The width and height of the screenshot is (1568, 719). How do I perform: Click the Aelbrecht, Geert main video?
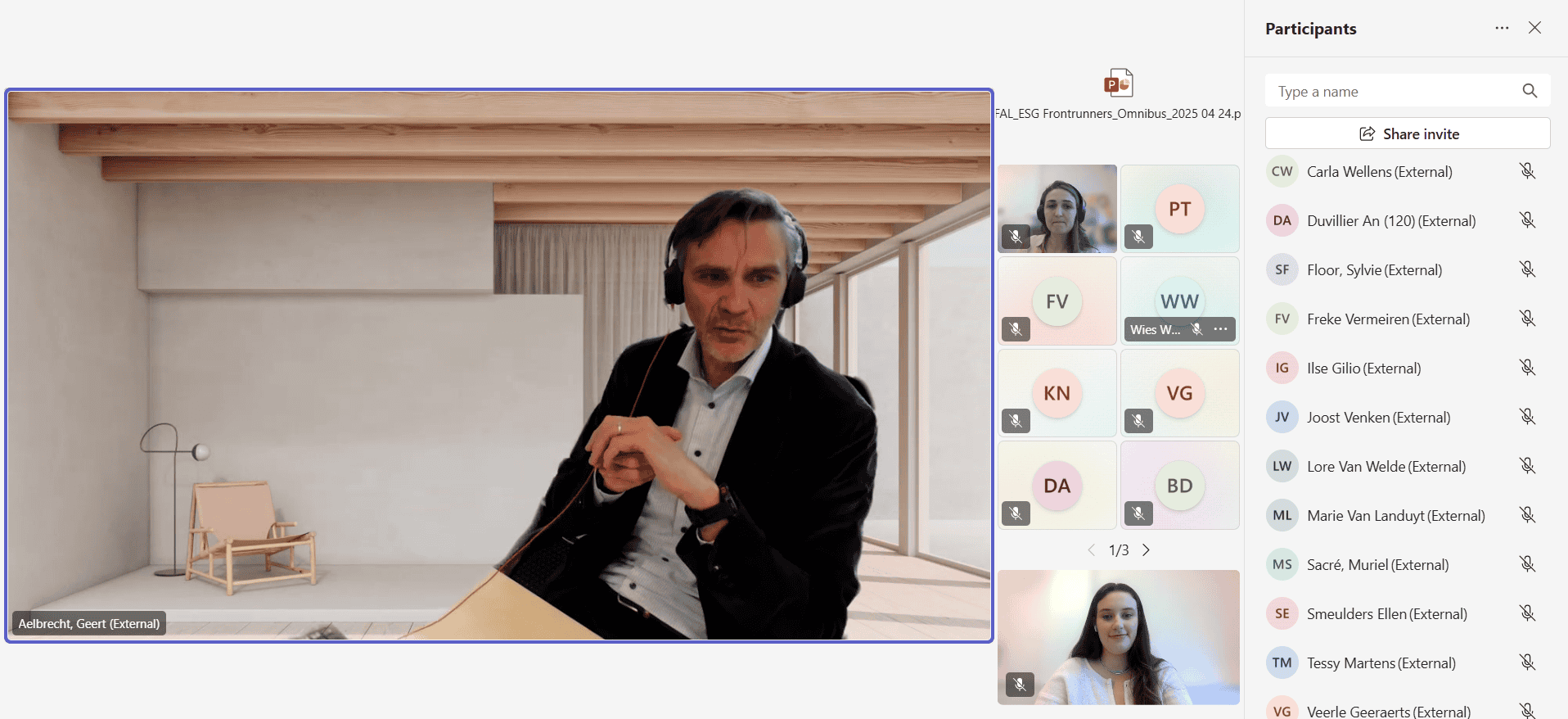click(499, 365)
